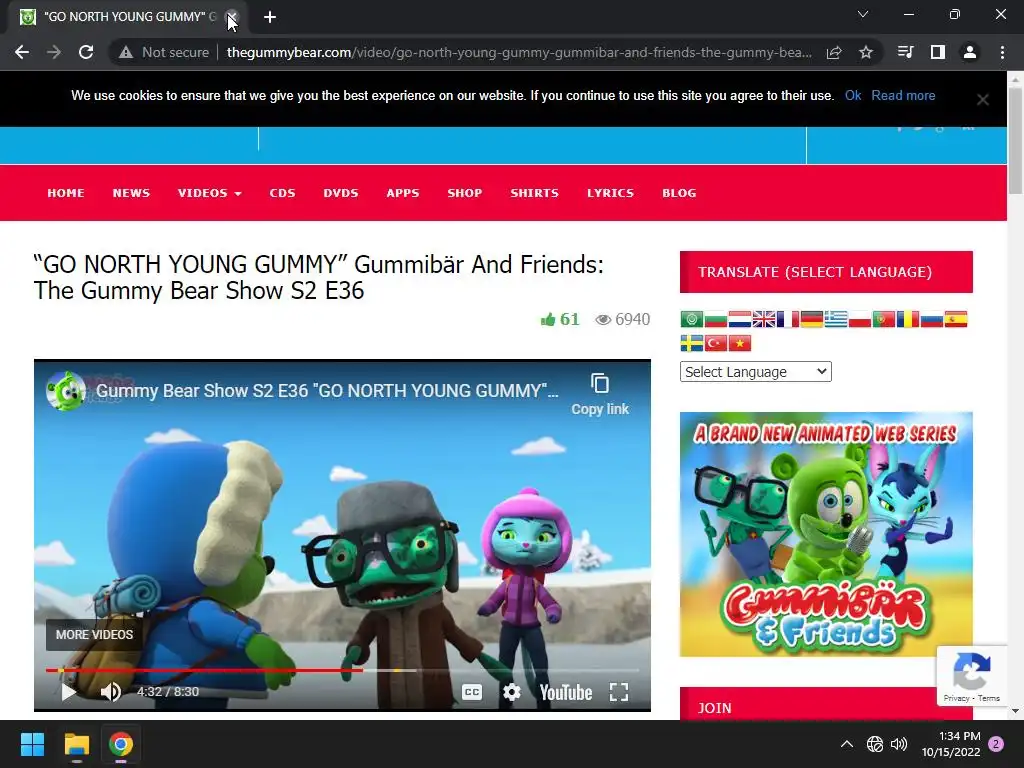Like the video with thumbs-up icon
Image resolution: width=1024 pixels, height=768 pixels.
click(547, 319)
